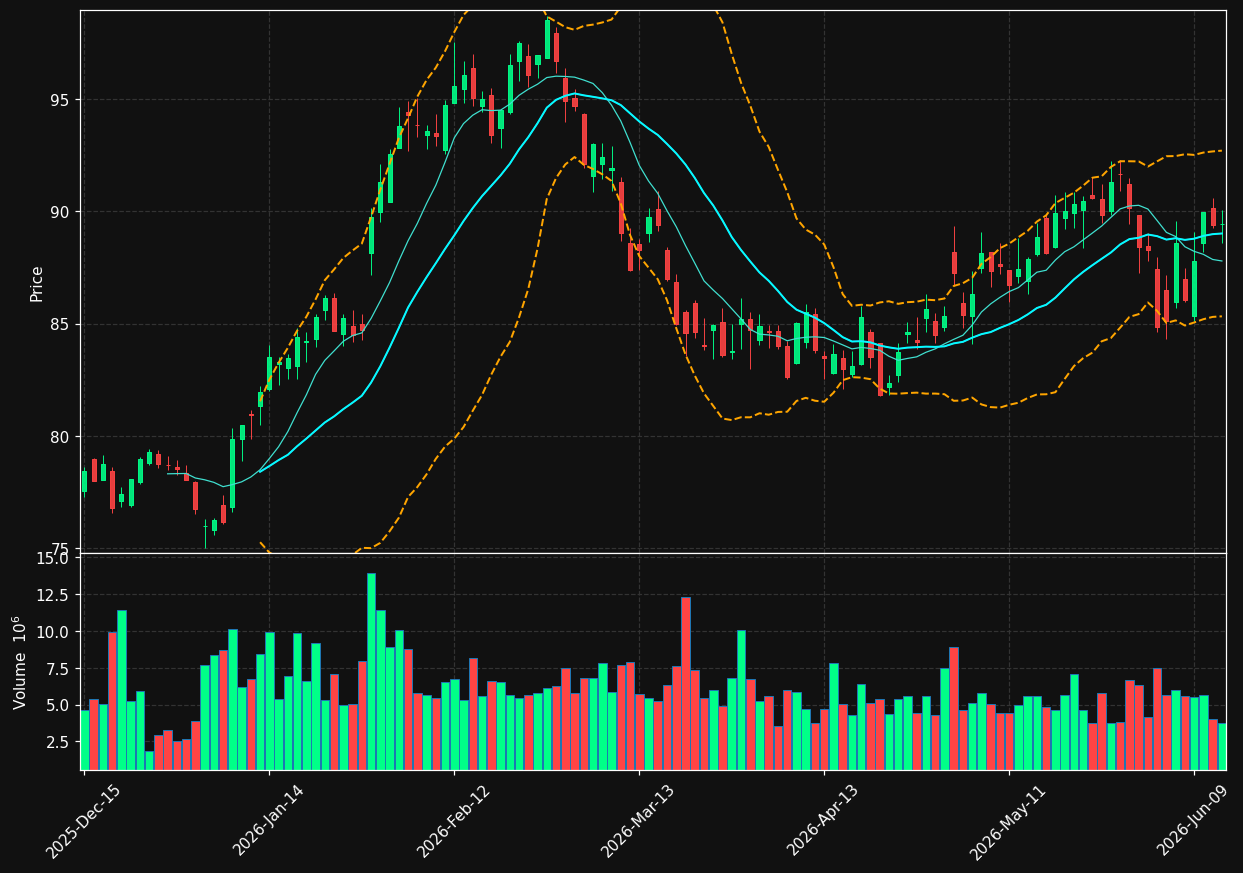Click the 2025-Dec-15 date label
This screenshot has height=873, width=1243.
84,821
